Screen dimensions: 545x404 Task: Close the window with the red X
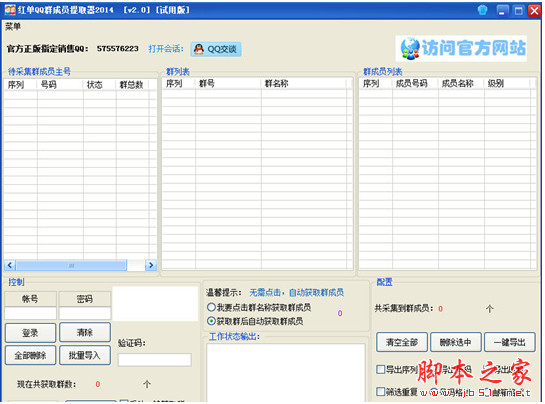pos(534,10)
